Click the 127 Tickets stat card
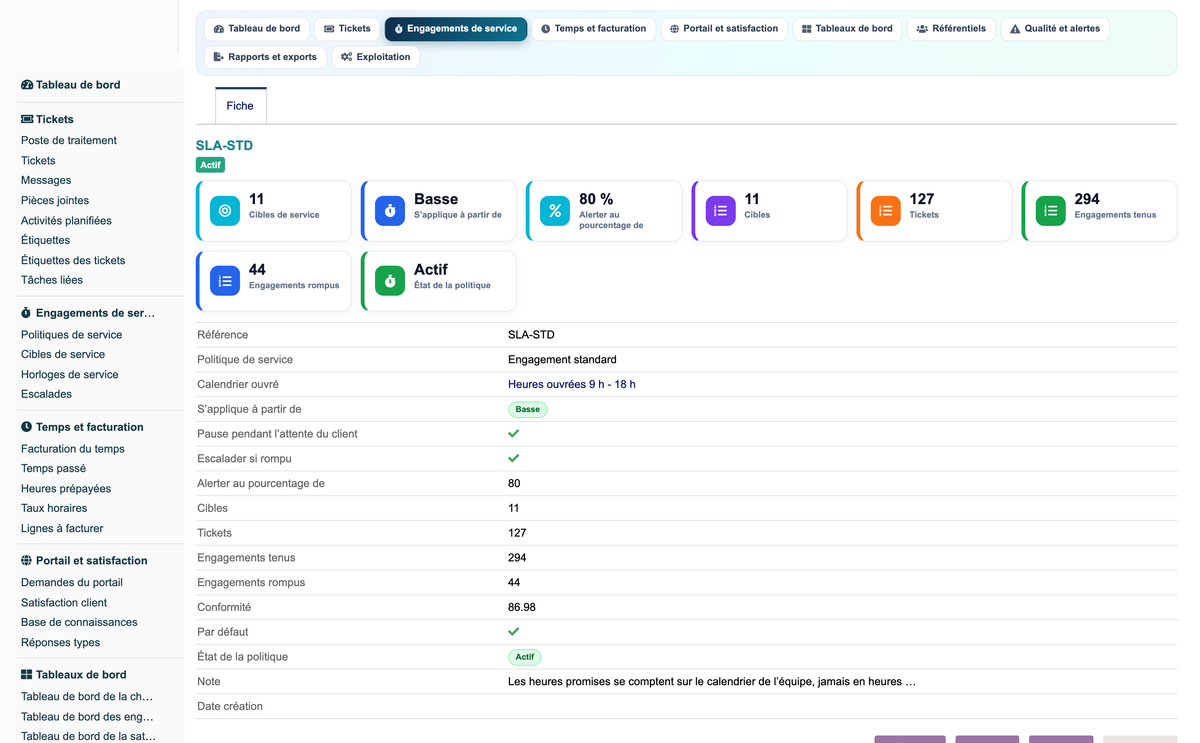This screenshot has width=1200, height=743. (x=934, y=211)
